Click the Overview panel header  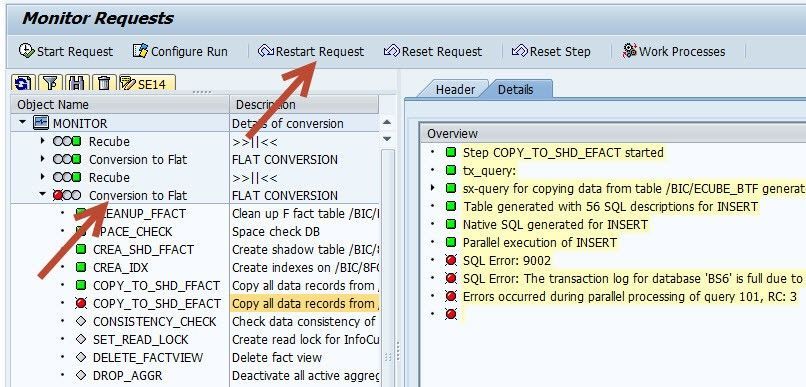[x=612, y=134]
